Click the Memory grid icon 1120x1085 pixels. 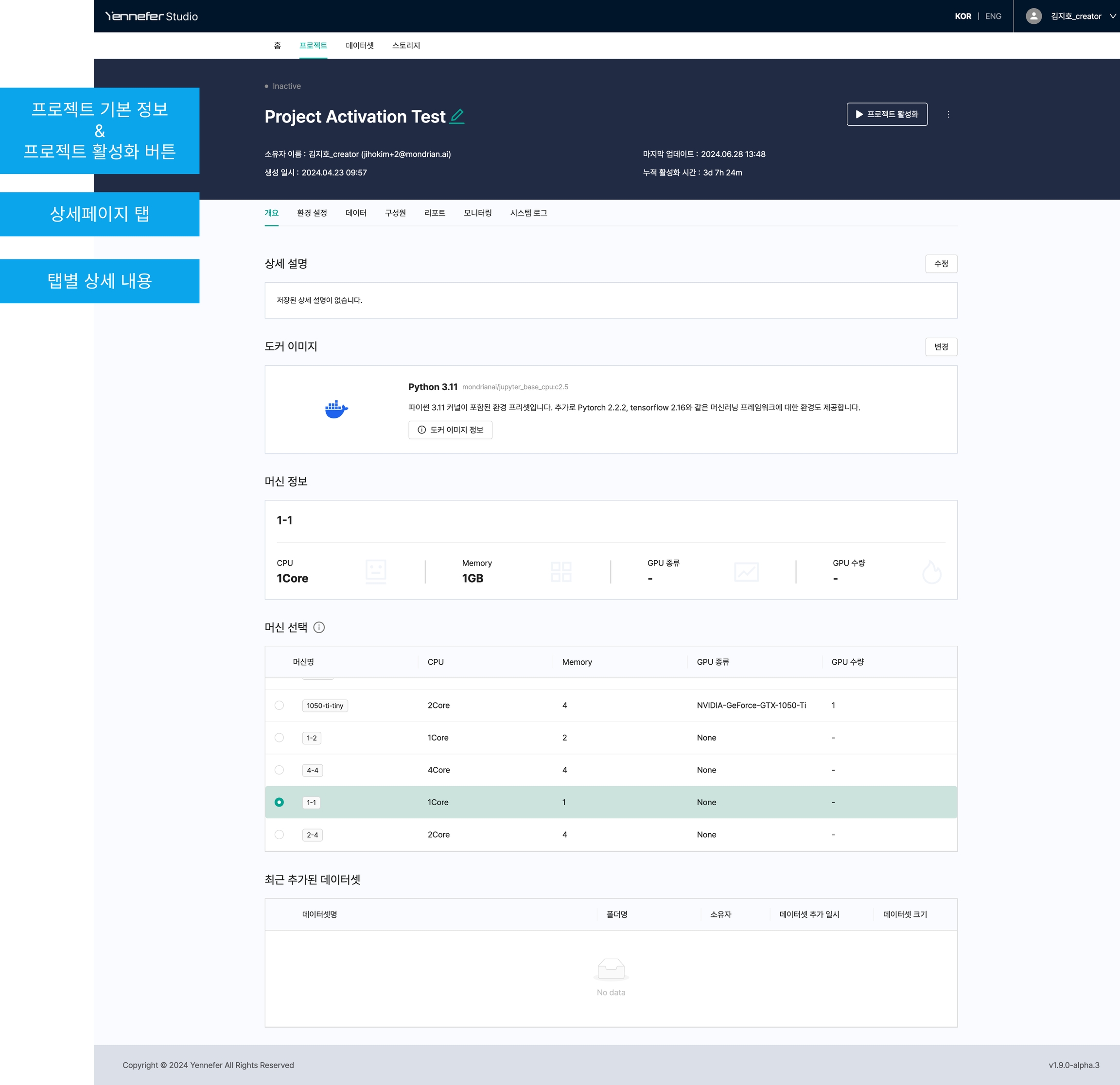coord(560,571)
